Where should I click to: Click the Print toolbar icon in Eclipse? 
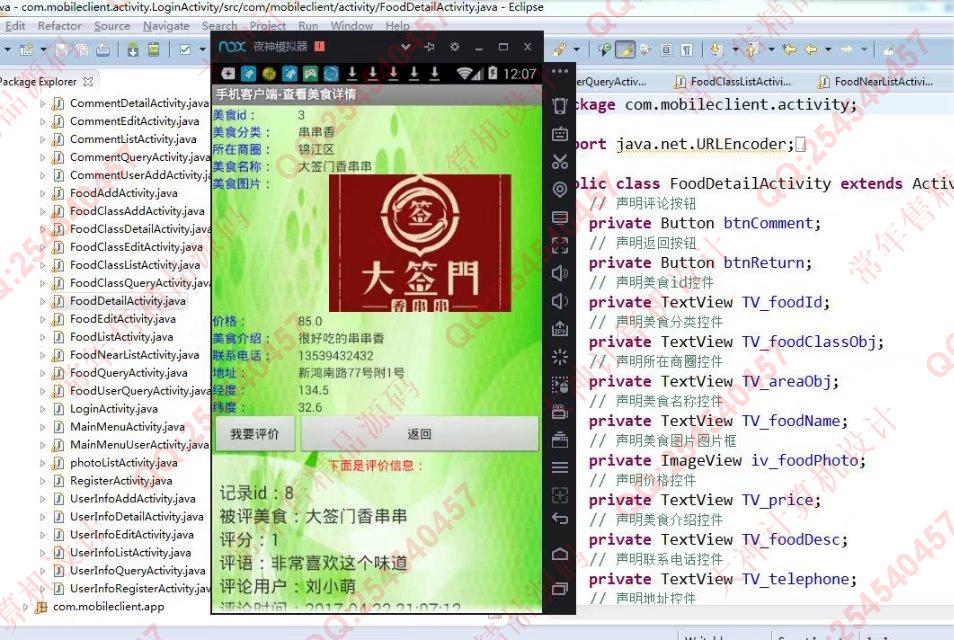[103, 49]
